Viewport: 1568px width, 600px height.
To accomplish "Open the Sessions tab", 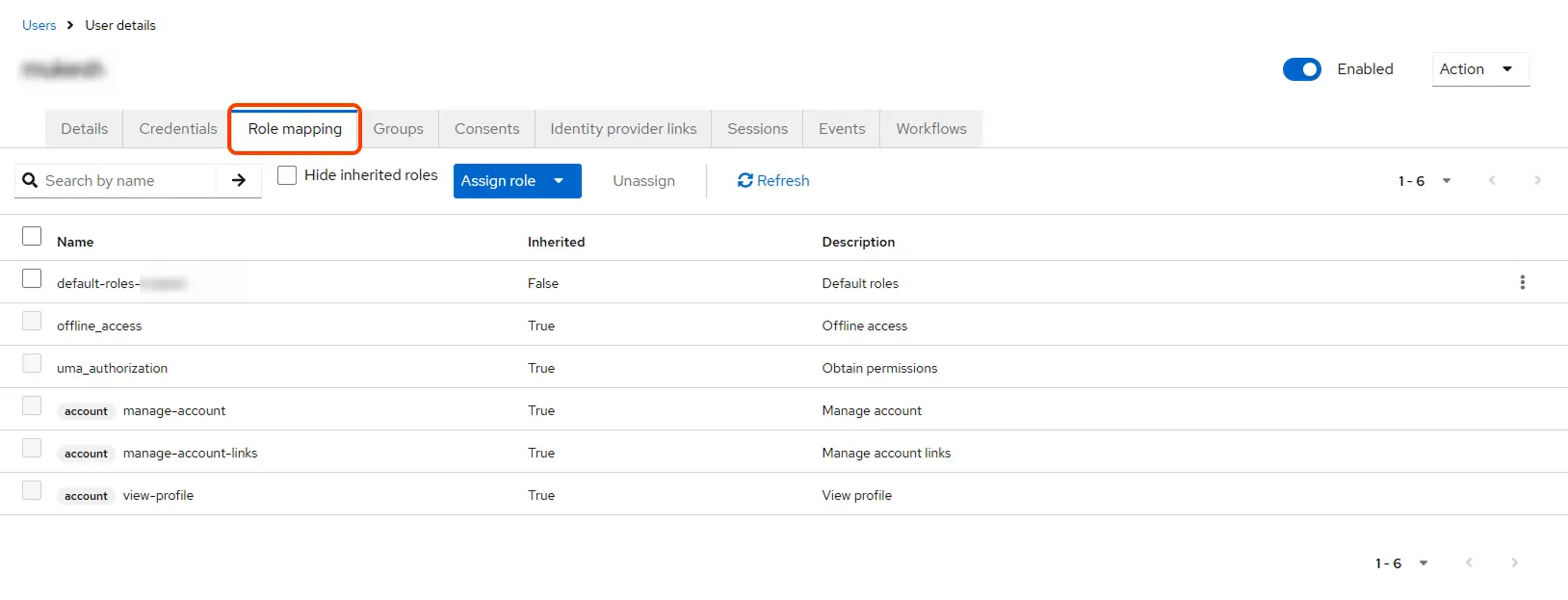I will (757, 129).
